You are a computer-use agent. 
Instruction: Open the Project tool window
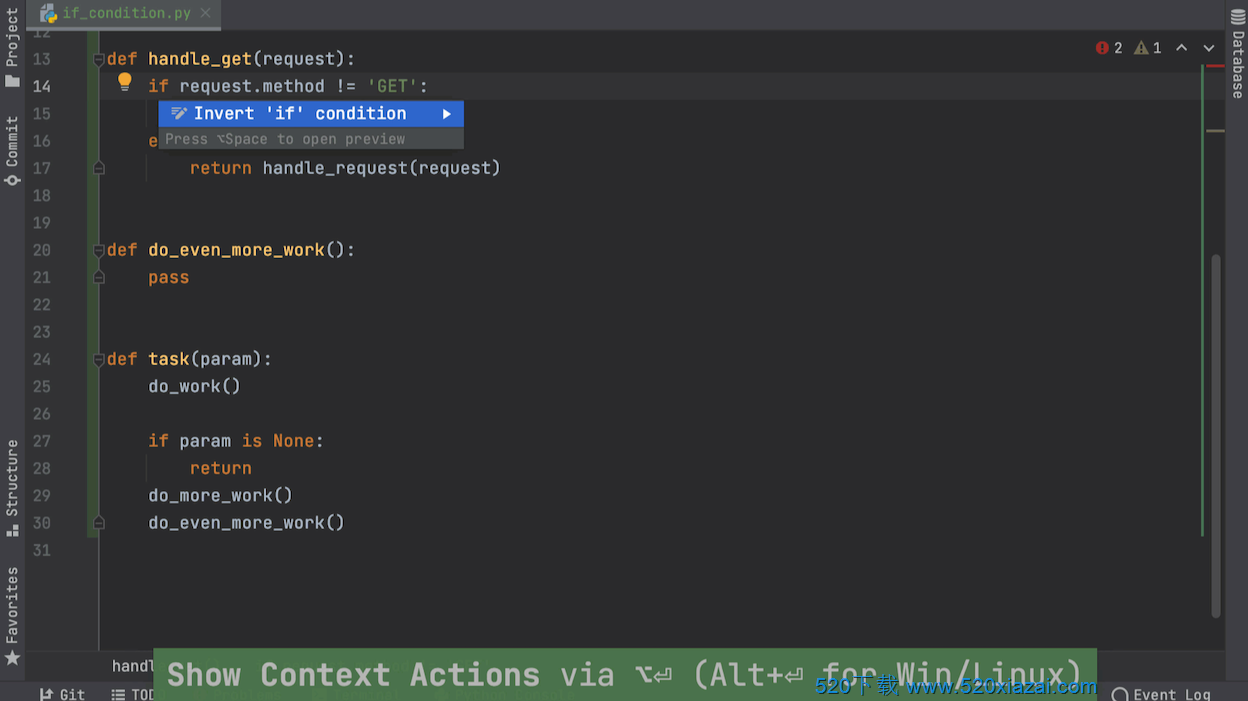[12, 48]
